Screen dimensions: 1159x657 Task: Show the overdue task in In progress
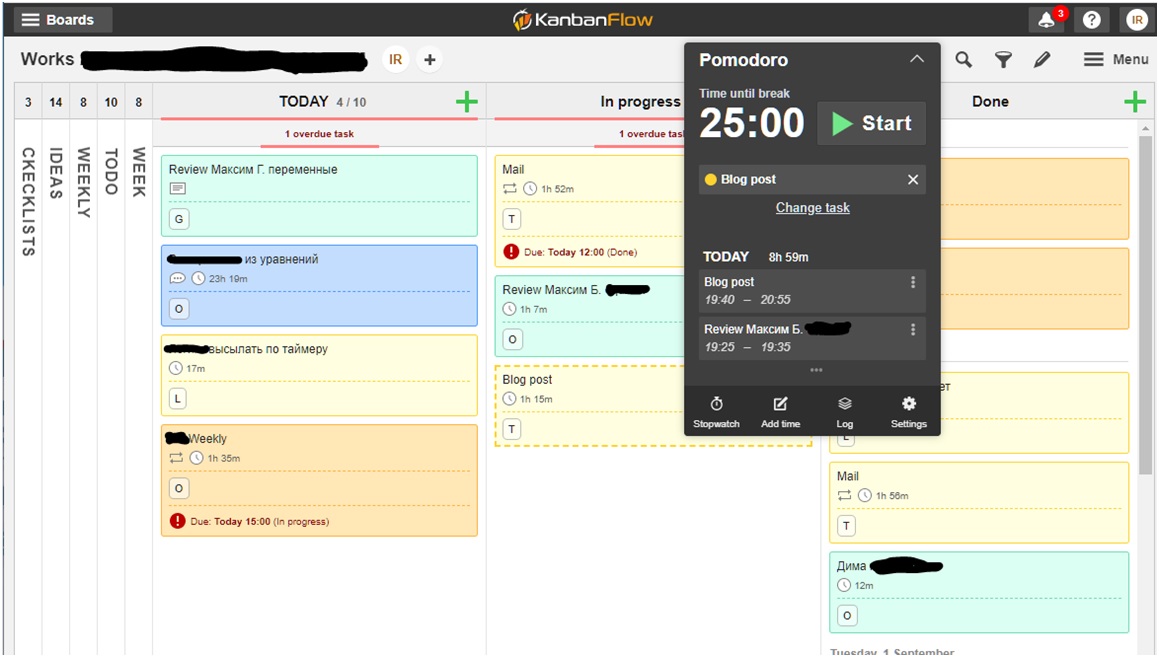pyautogui.click(x=650, y=134)
